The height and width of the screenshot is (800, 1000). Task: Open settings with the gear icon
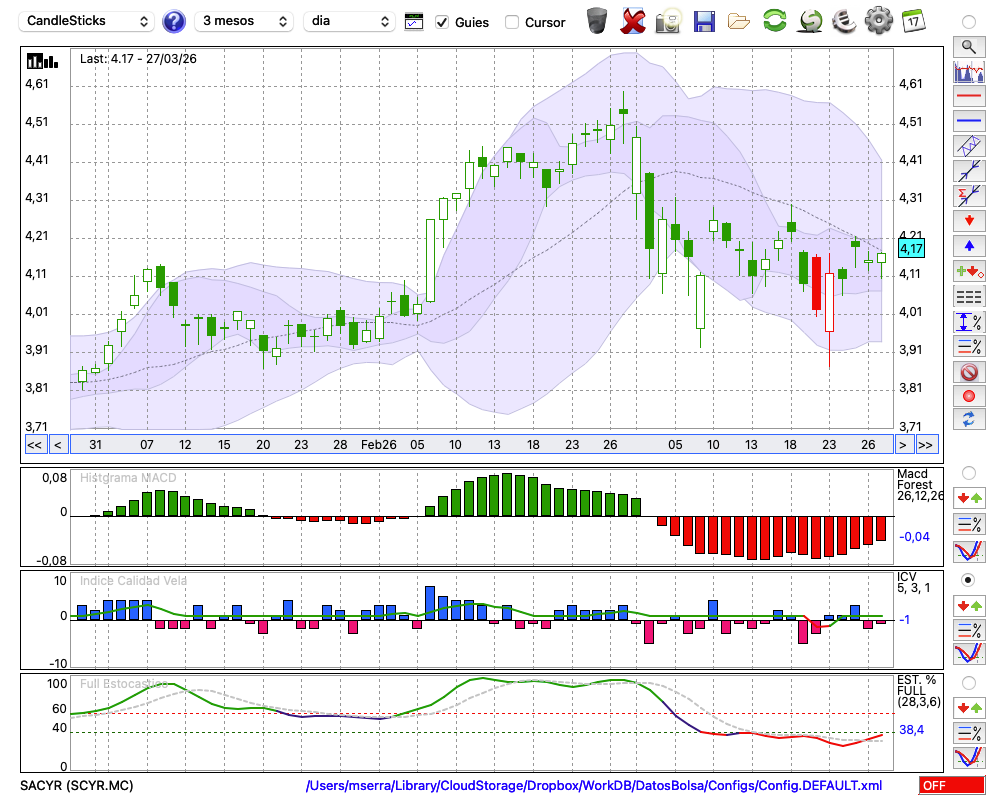coord(879,21)
